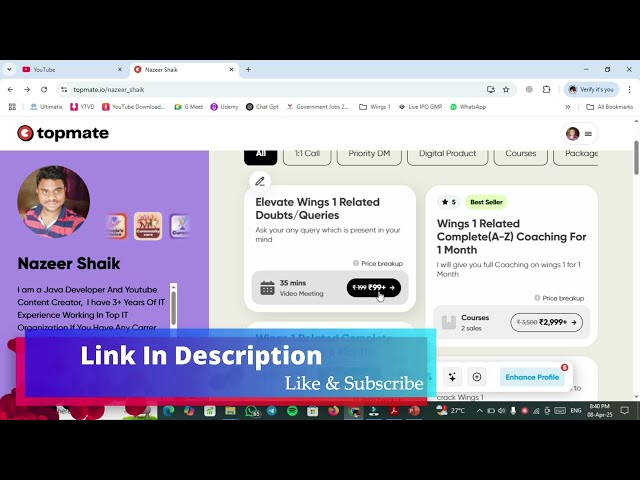Click the Best Seller label
640x480 pixels.
[x=486, y=202]
